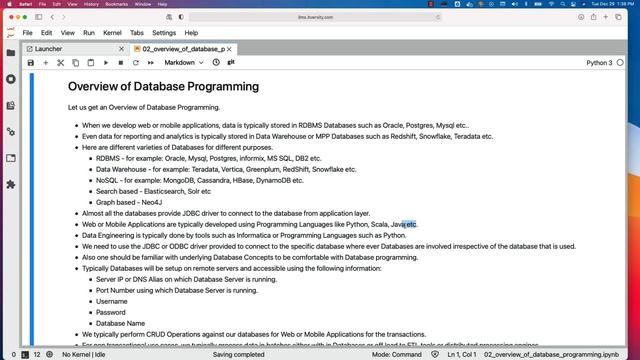Open the Open Tabs sidebar panel

pos(11,158)
